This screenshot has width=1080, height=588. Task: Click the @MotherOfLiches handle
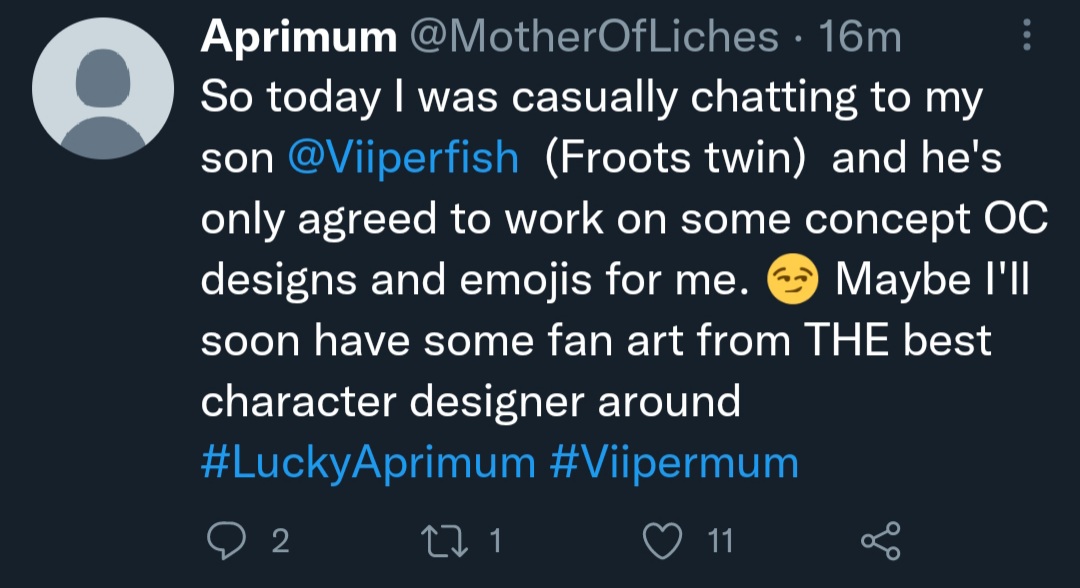[x=593, y=39]
